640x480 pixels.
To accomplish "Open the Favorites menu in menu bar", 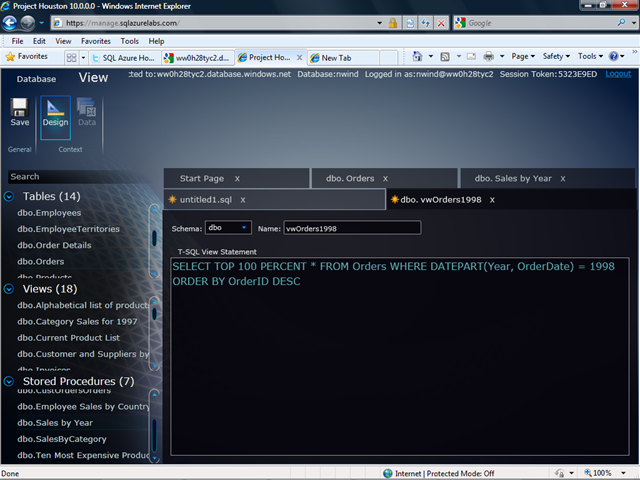I will point(96,41).
